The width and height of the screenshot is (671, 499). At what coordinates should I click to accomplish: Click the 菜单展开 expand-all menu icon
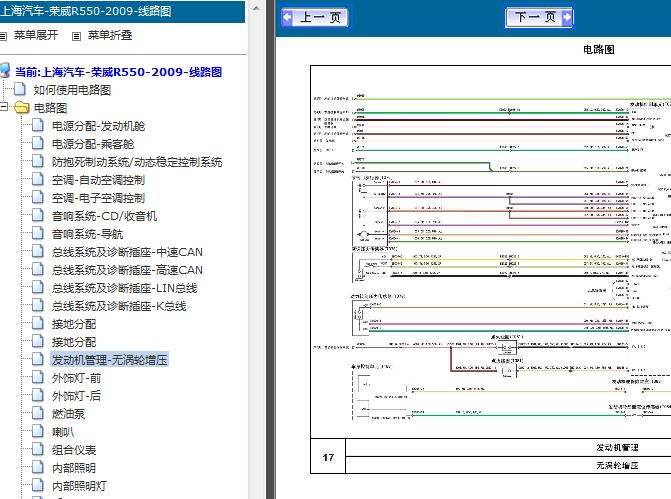3,36
